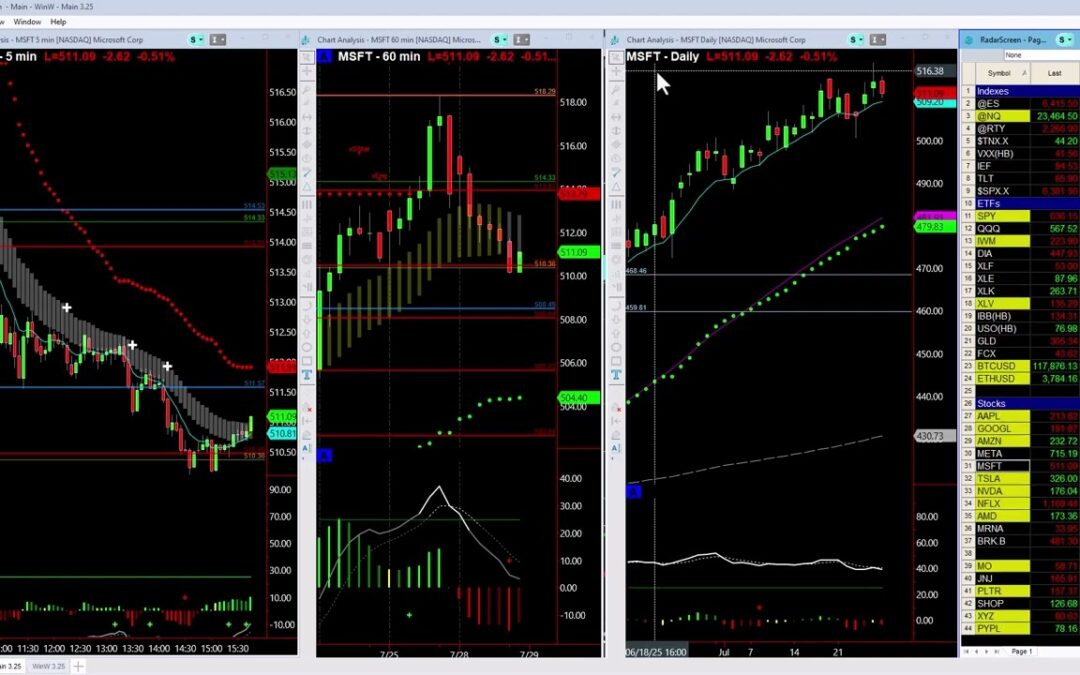Choose the blue trendline tool in the Daily chart toolbar
The height and width of the screenshot is (675, 1080).
pyautogui.click(x=616, y=172)
